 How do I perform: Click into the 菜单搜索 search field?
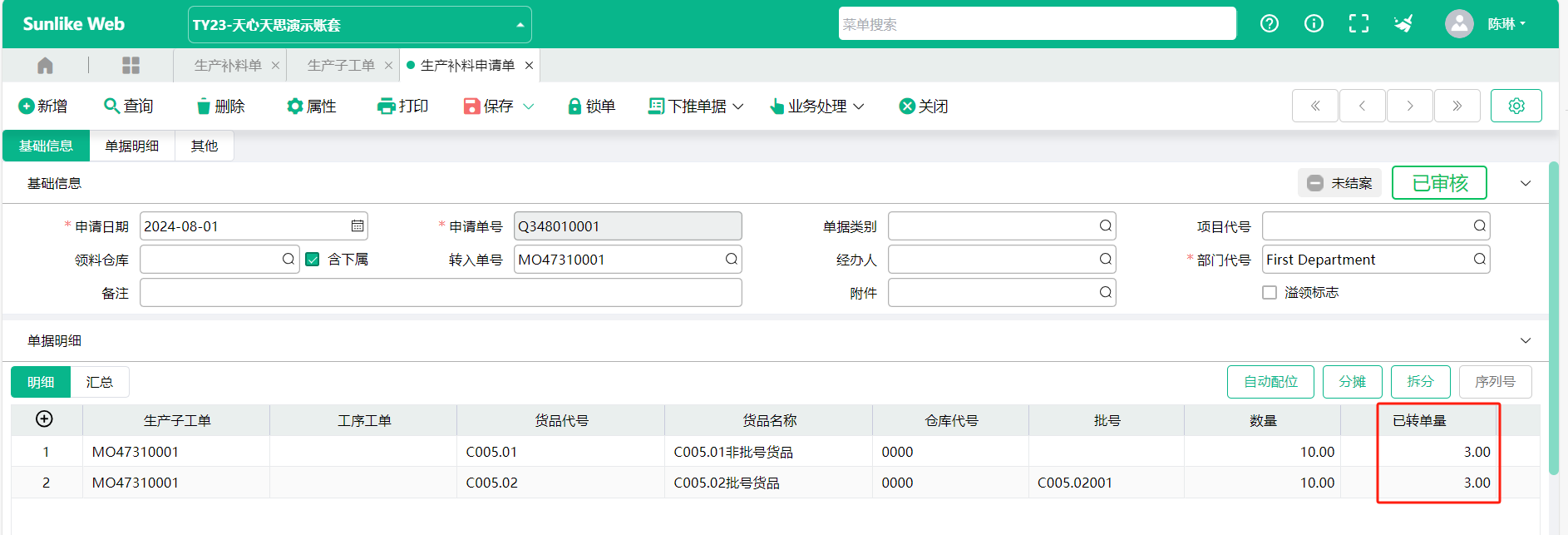pos(1036,24)
